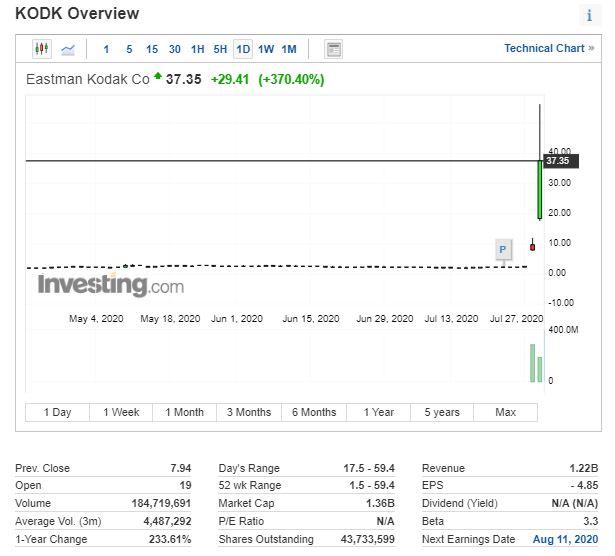Select the 1 minute interval
This screenshot has width=615, height=556.
pos(106,49)
